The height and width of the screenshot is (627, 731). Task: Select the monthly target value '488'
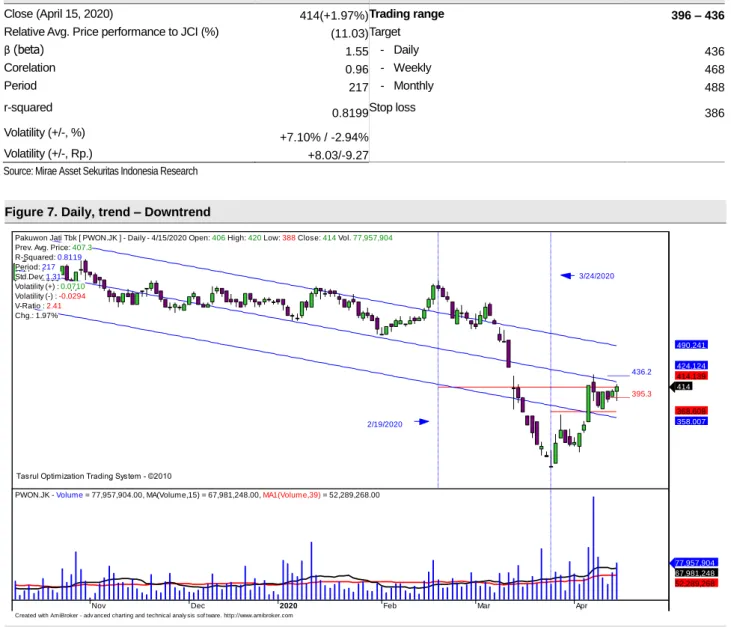coord(715,87)
